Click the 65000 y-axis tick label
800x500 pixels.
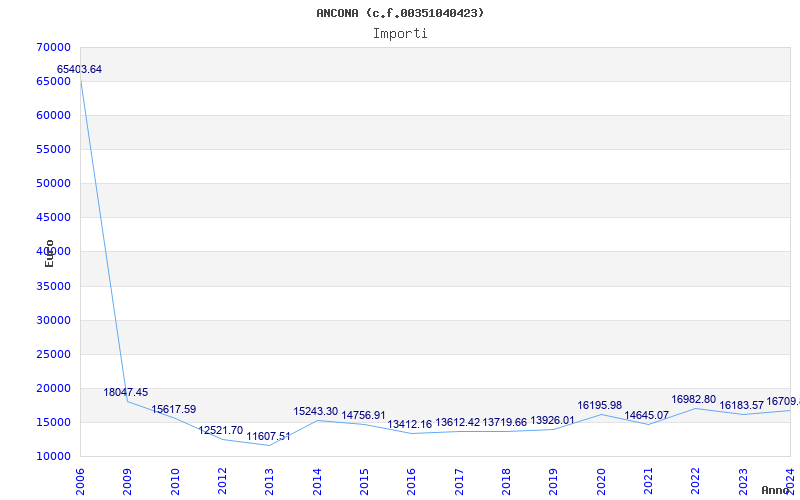click(x=54, y=82)
